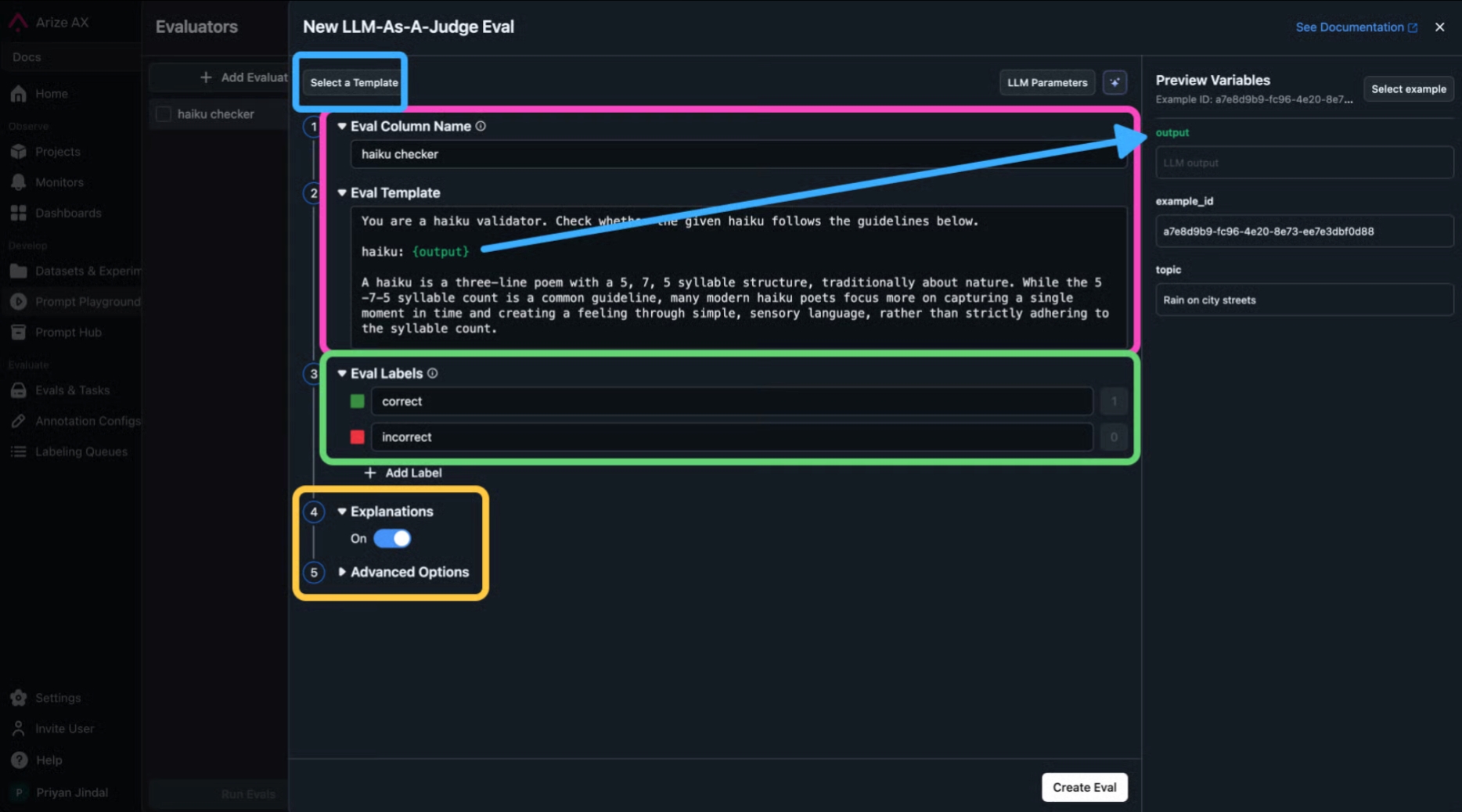This screenshot has height=812, width=1462.
Task: Click the sparkle AI assist icon
Action: 1115,82
